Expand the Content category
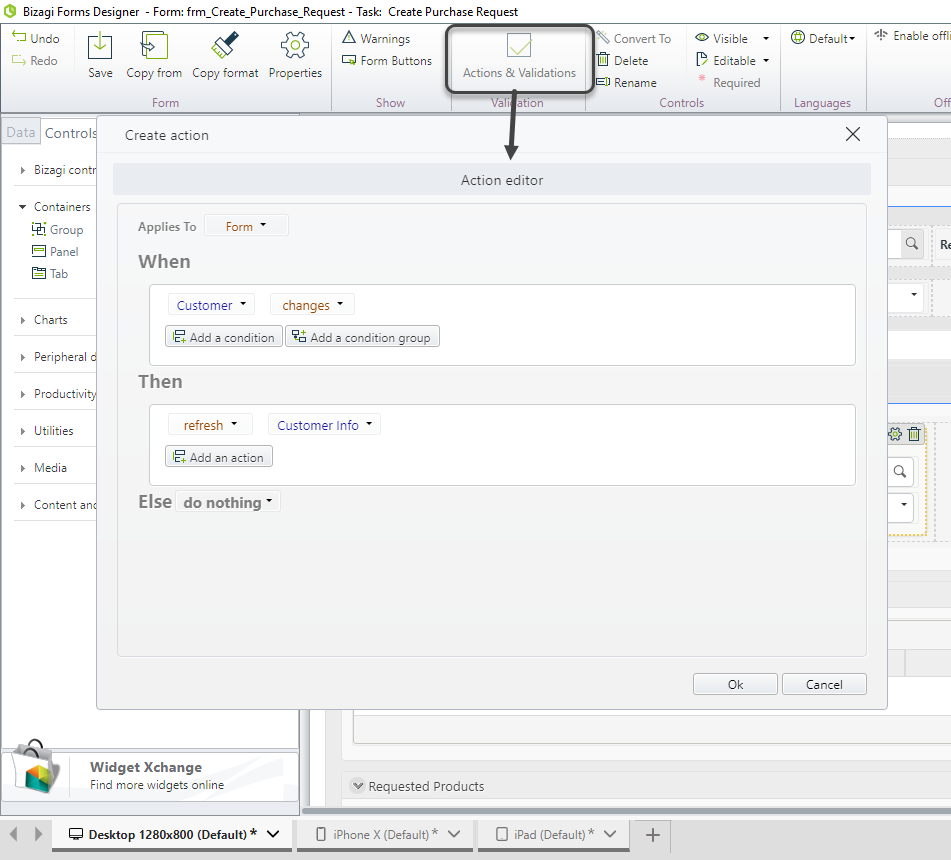 (x=22, y=505)
